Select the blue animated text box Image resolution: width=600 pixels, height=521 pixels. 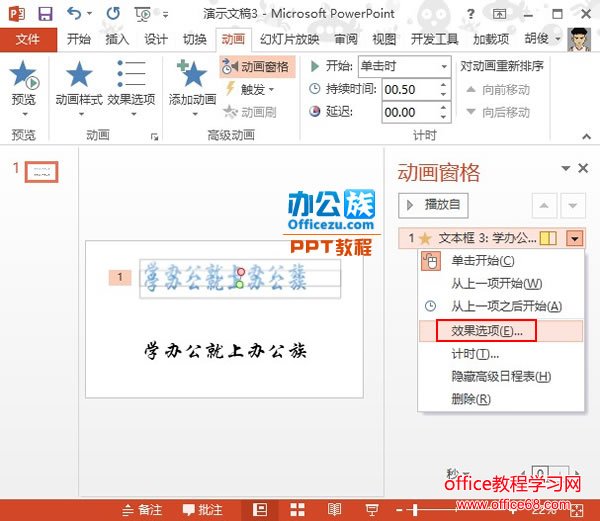[240, 278]
